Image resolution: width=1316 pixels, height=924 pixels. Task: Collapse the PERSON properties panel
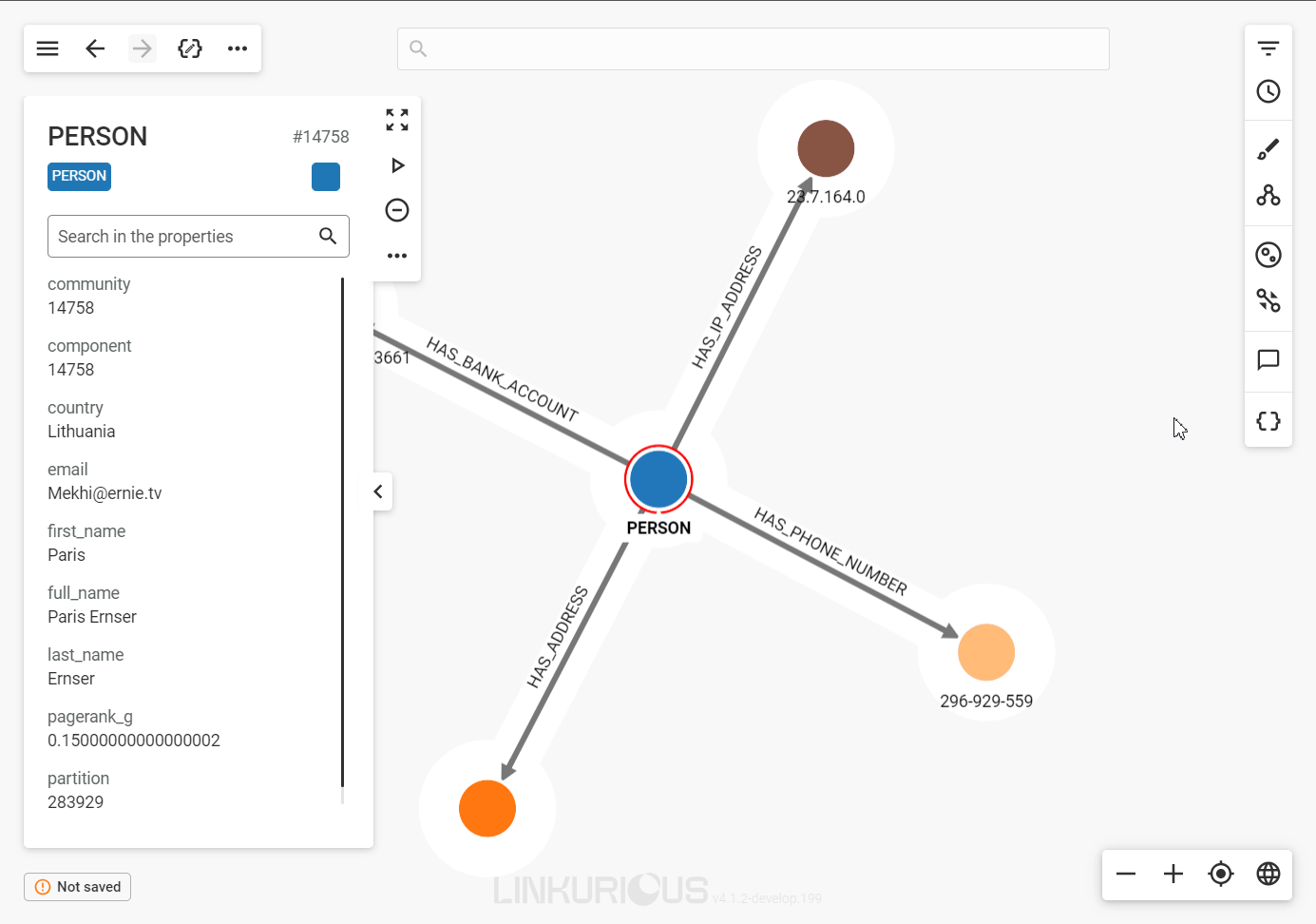click(x=378, y=491)
